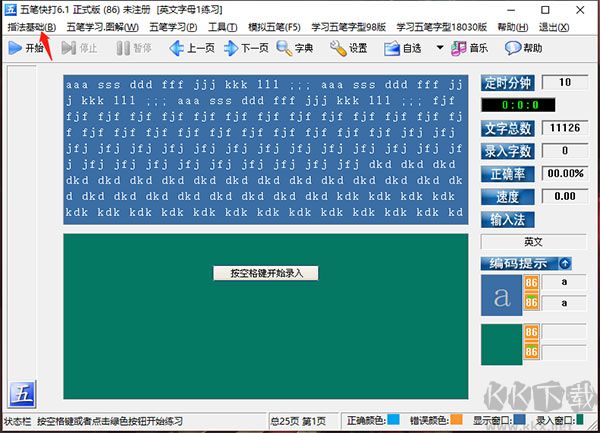Viewport: 600px width, 433px height.
Task: Click the orange 86 icon next to green preview
Action: pos(531,332)
